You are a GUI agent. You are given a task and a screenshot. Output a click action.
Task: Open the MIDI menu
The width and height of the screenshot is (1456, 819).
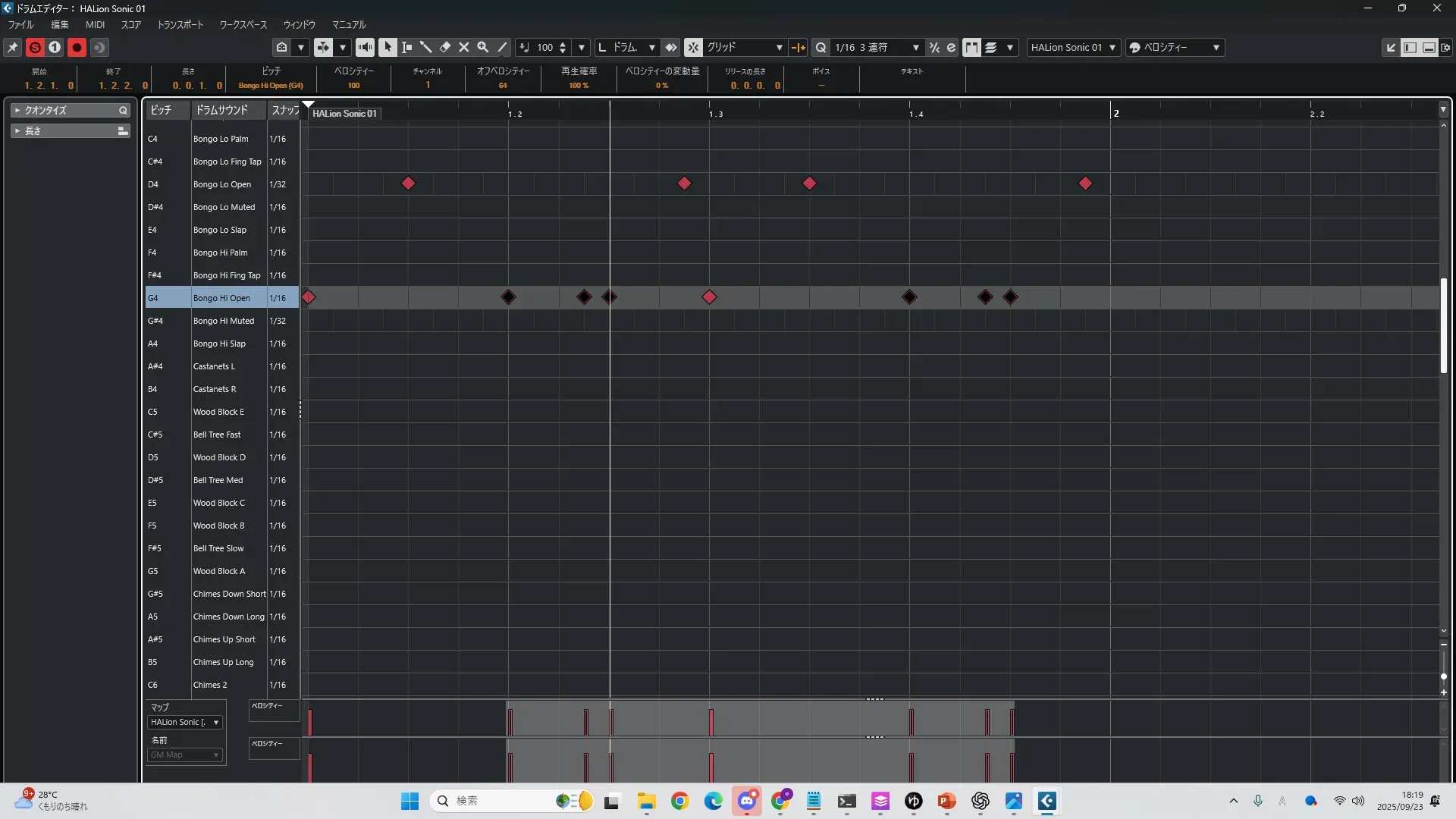[x=95, y=24]
